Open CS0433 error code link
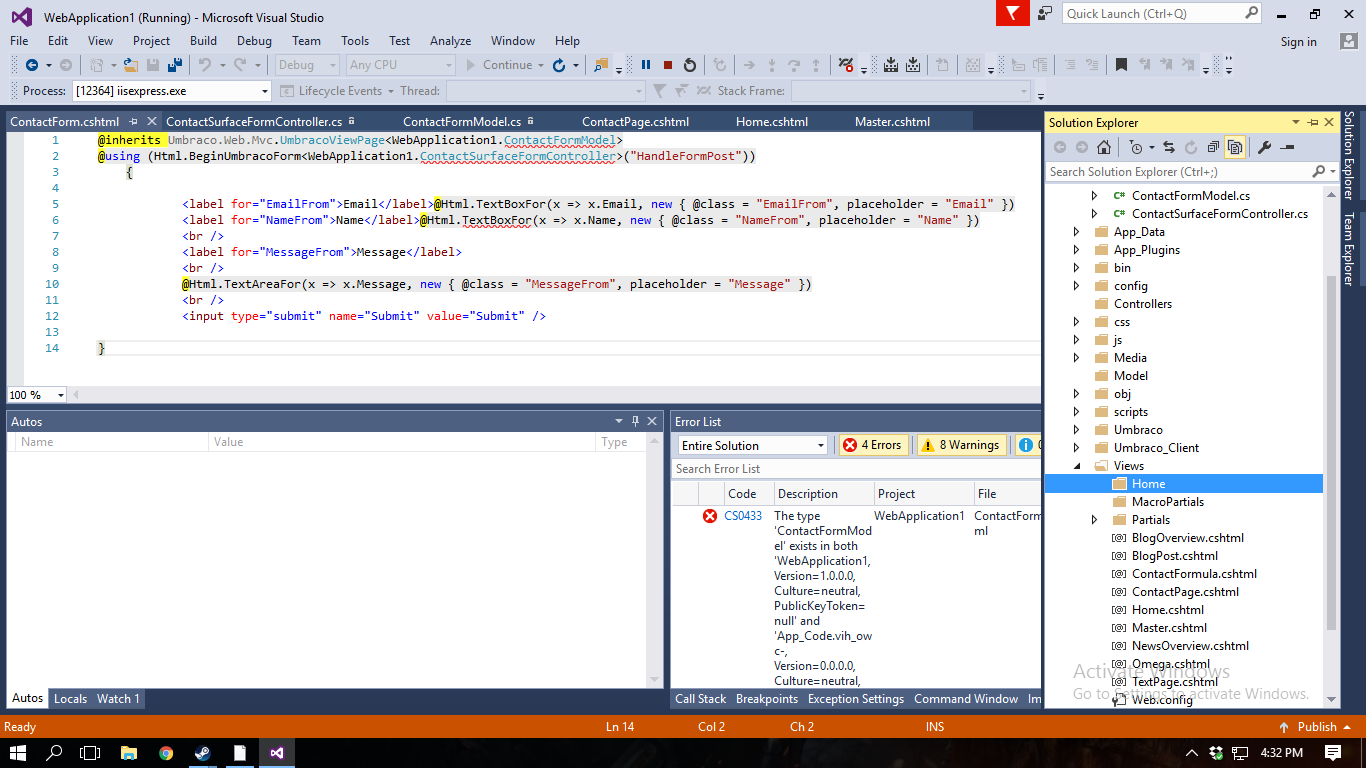 pyautogui.click(x=743, y=516)
